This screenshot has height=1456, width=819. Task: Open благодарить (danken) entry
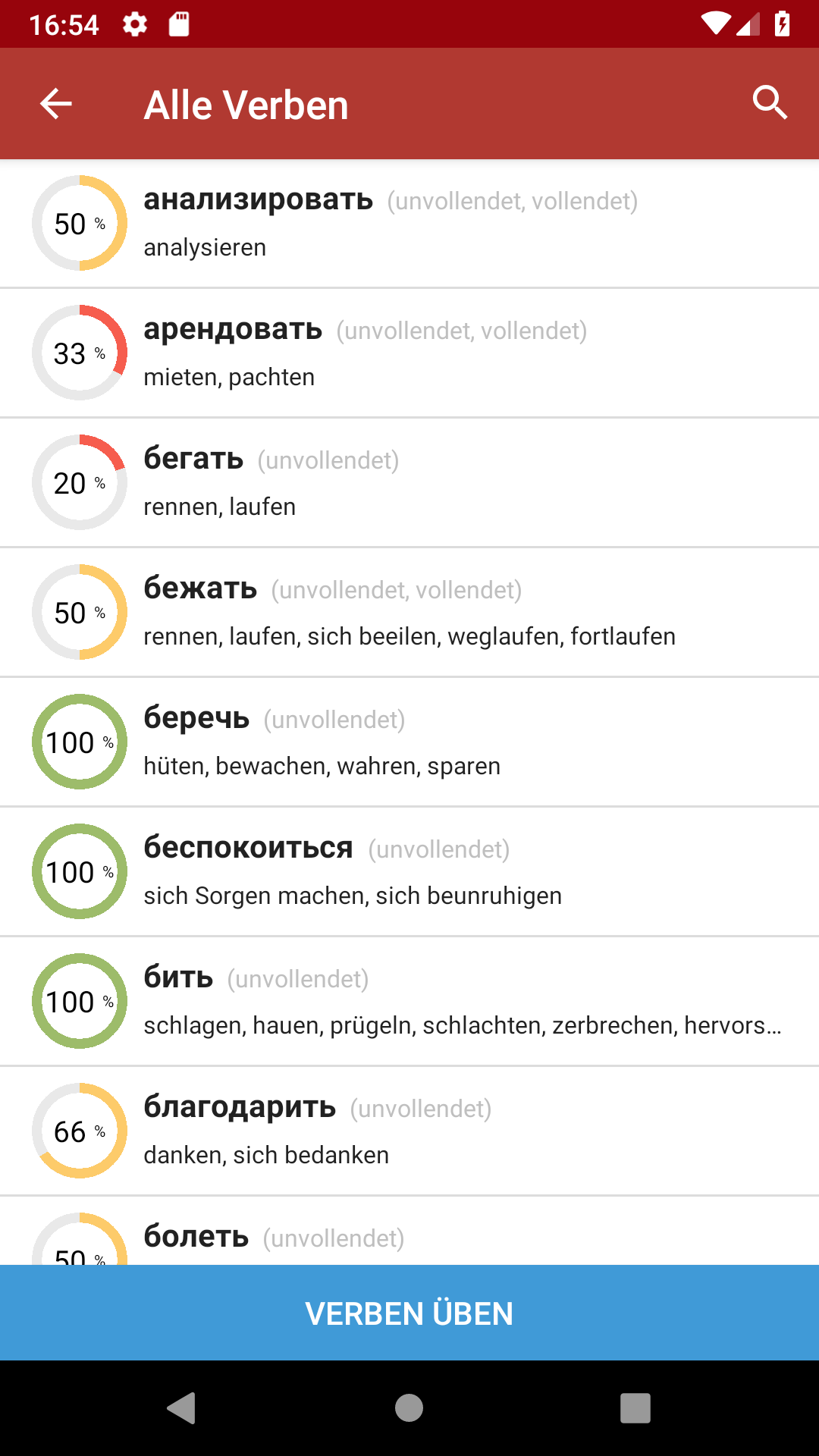click(x=409, y=1131)
